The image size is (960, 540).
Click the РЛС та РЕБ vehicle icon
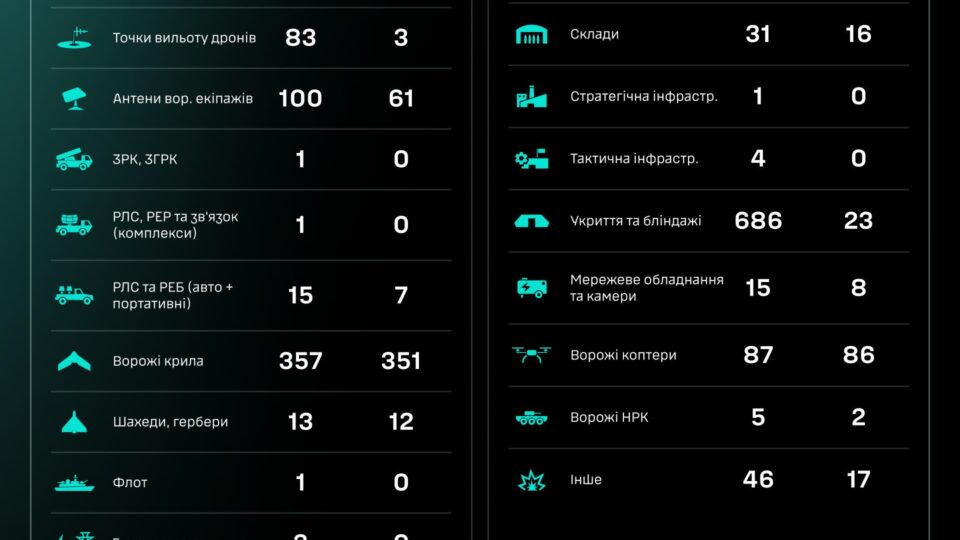click(x=74, y=295)
